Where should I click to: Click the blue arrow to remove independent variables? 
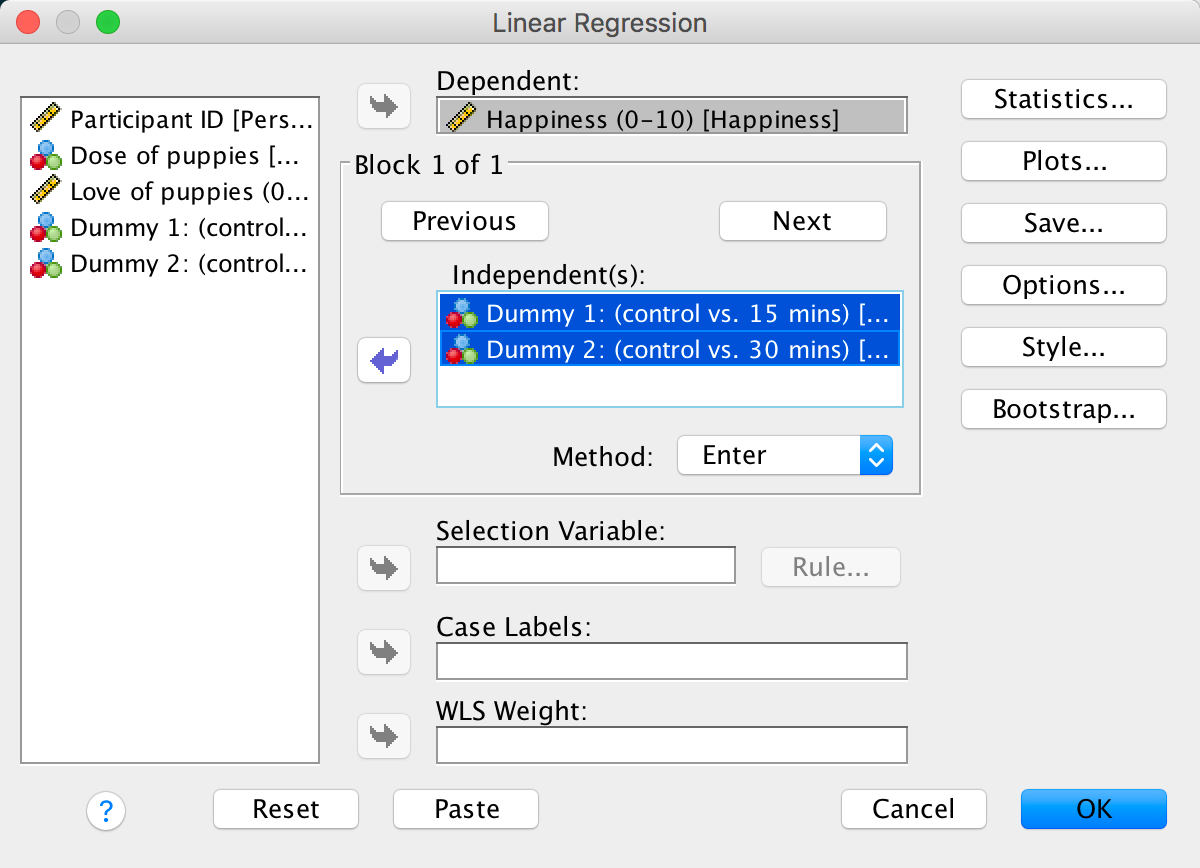384,360
